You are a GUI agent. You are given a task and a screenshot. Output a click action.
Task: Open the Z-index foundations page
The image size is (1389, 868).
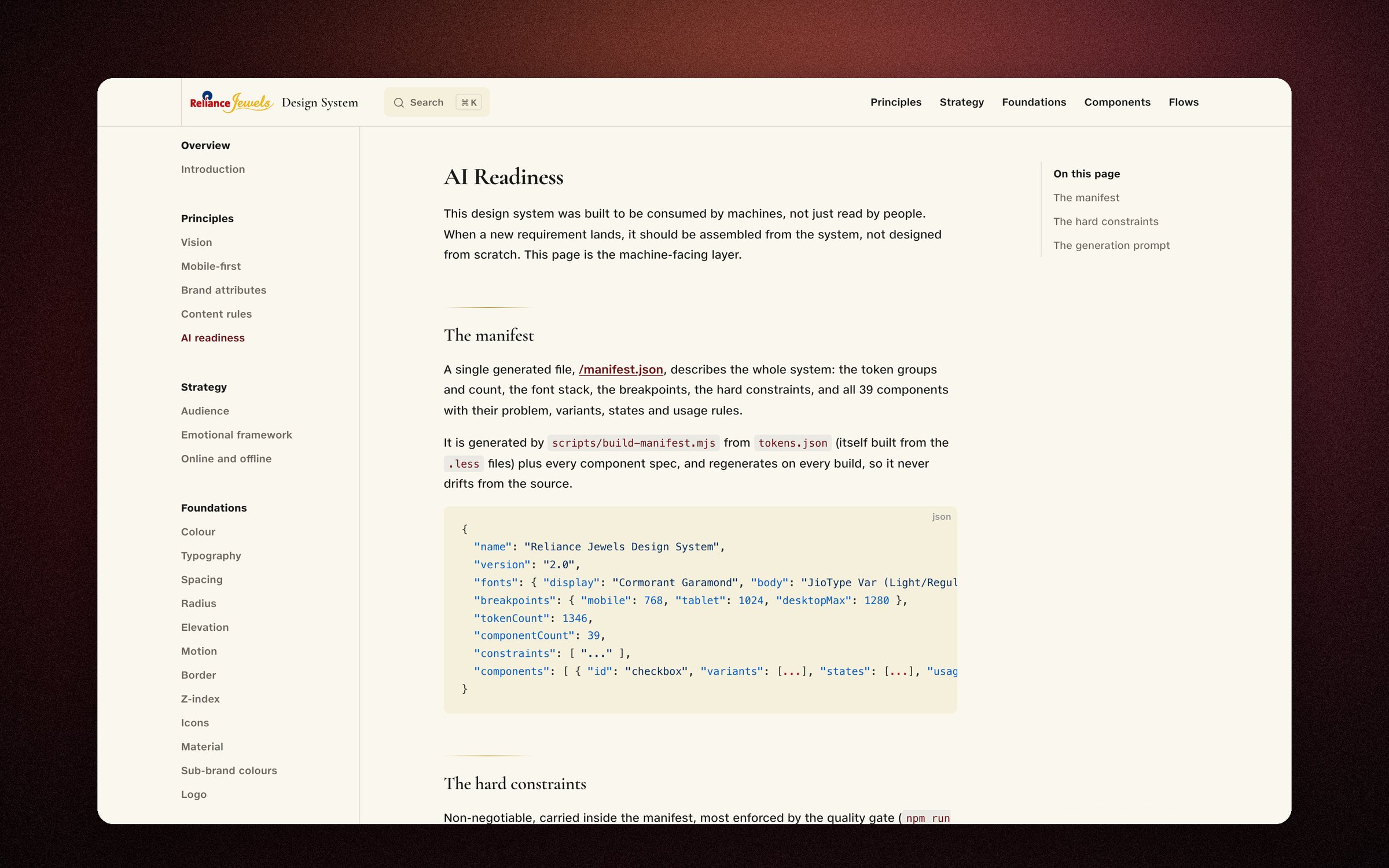(x=200, y=698)
